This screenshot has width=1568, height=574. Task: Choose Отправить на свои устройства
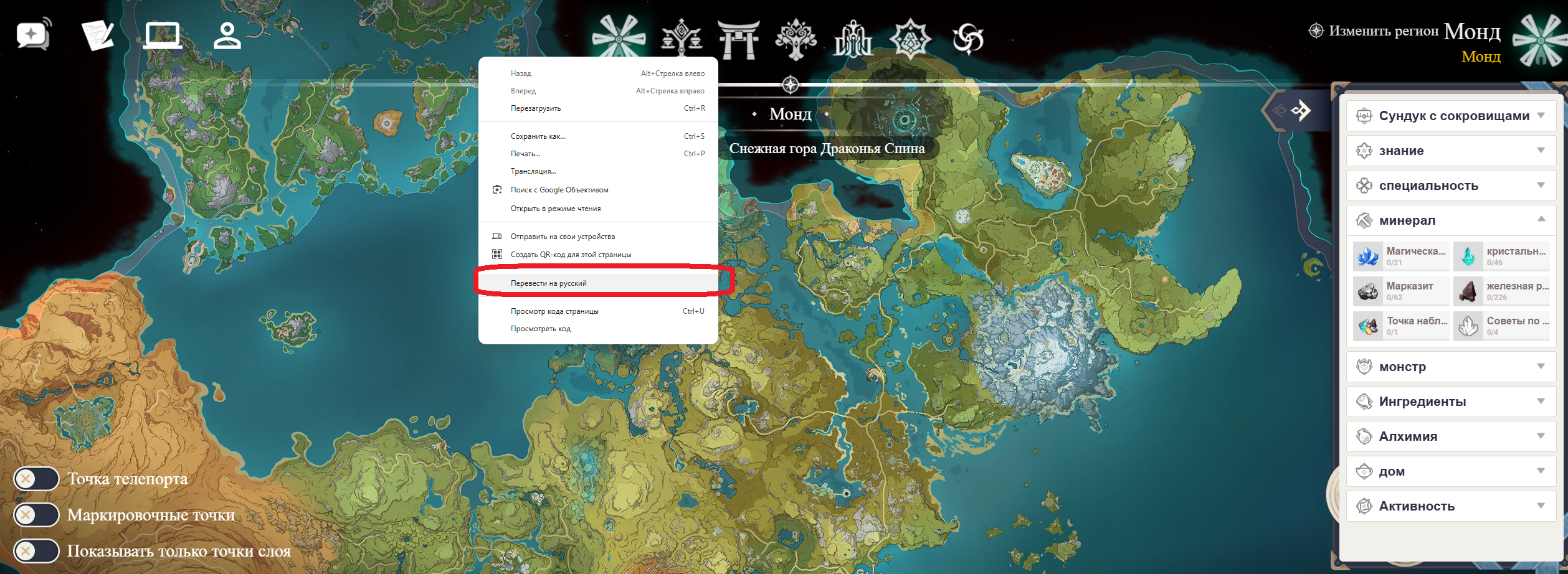coord(598,237)
